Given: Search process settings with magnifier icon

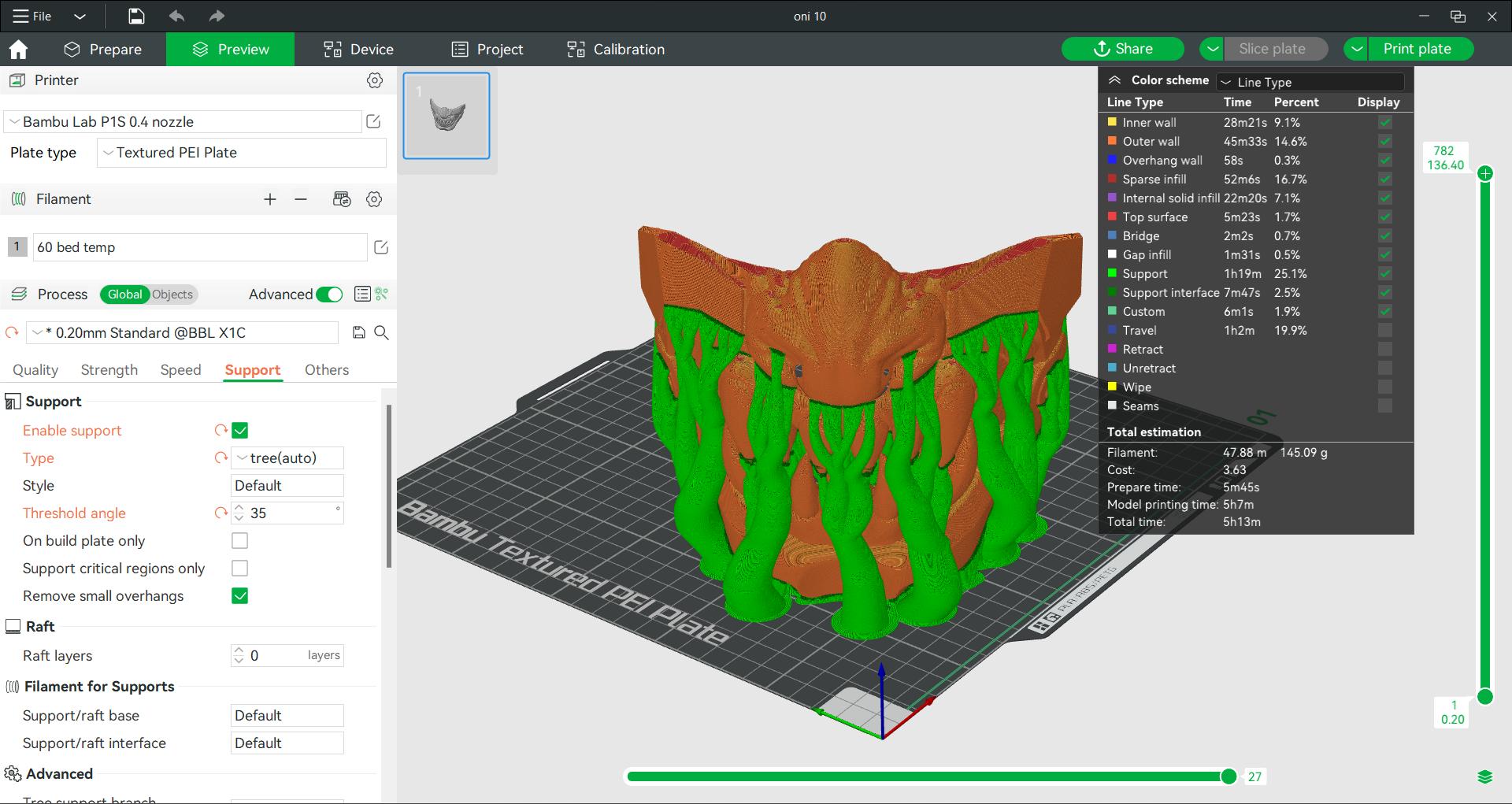Looking at the screenshot, I should click(381, 332).
